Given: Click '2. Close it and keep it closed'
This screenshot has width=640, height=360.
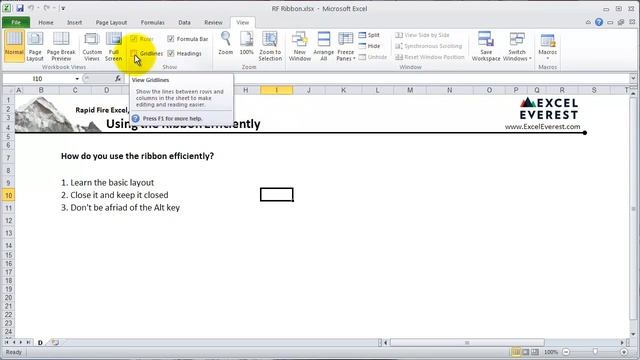Looking at the screenshot, I should [114, 195].
